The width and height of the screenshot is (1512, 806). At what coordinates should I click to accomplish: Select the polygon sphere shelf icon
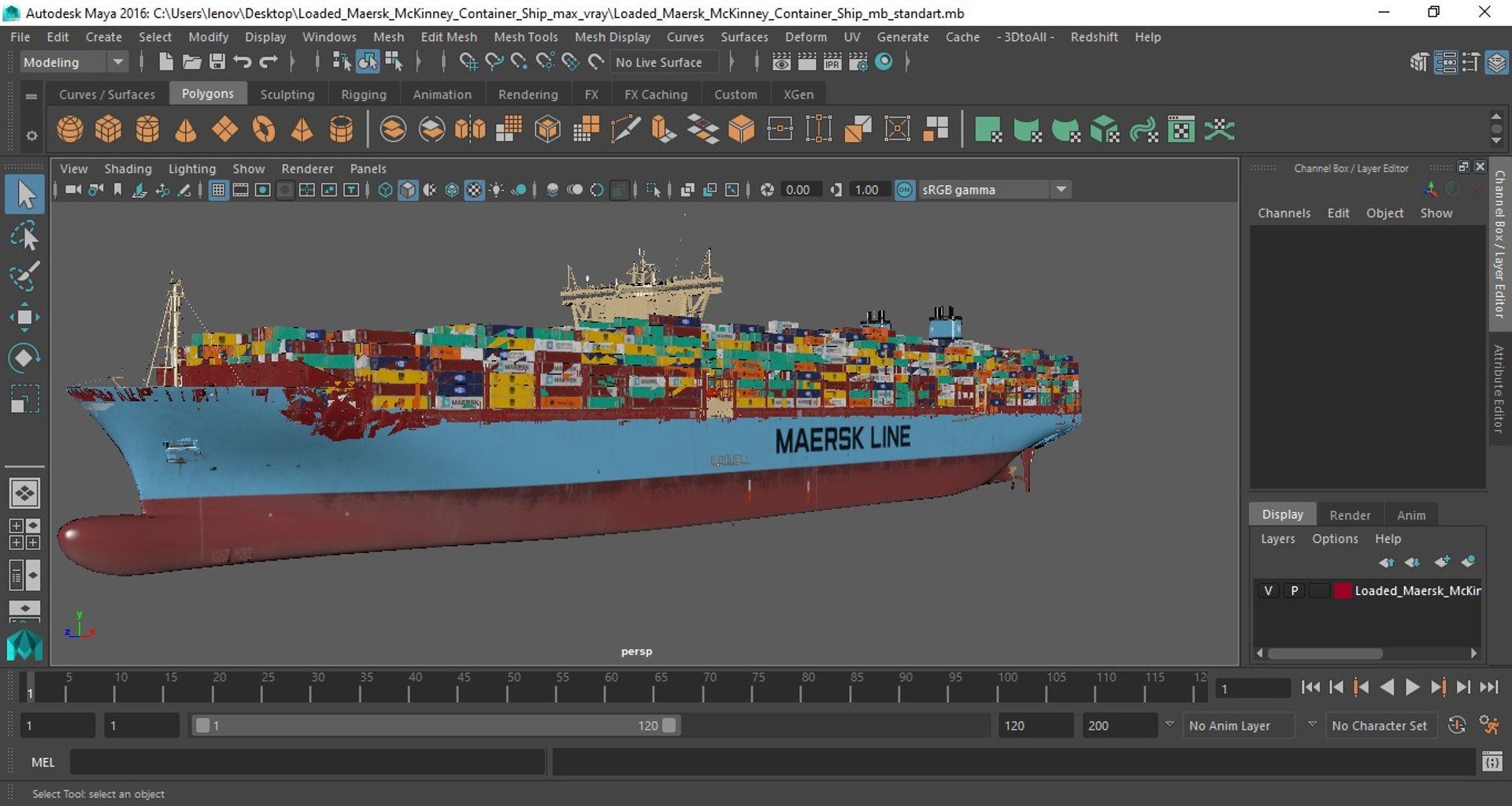70,129
